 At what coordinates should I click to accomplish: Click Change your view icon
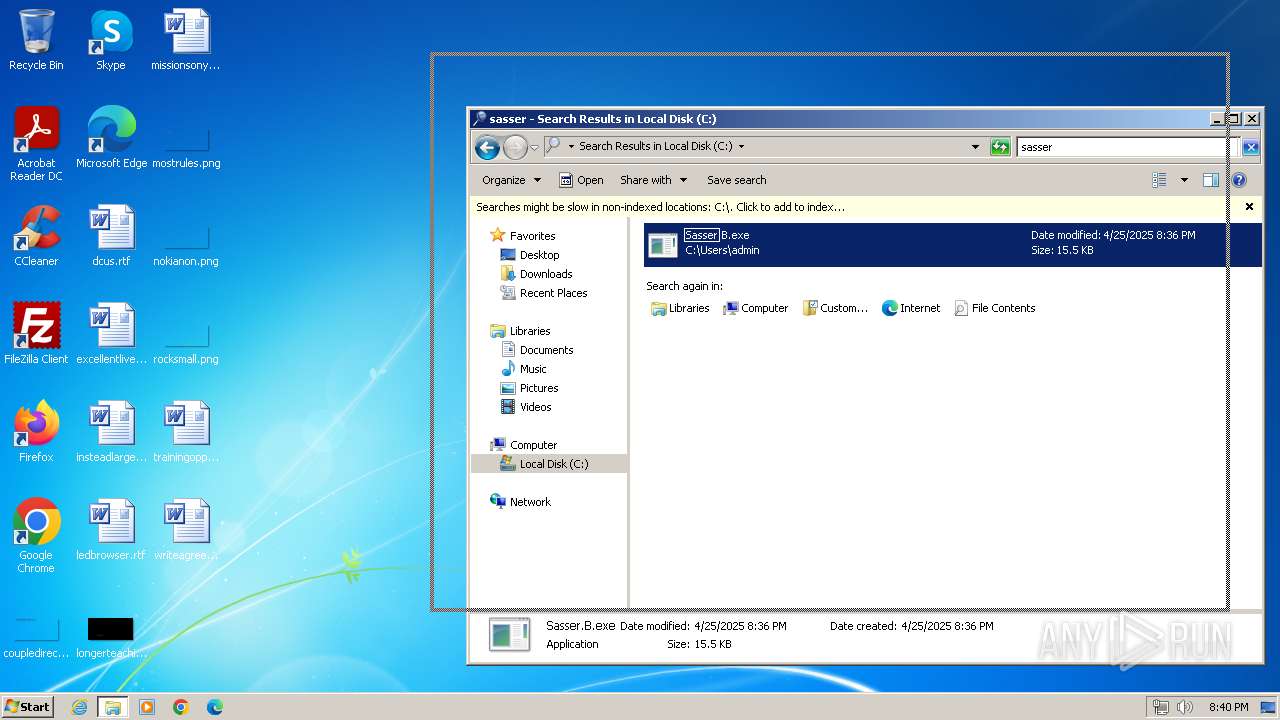click(x=1159, y=180)
